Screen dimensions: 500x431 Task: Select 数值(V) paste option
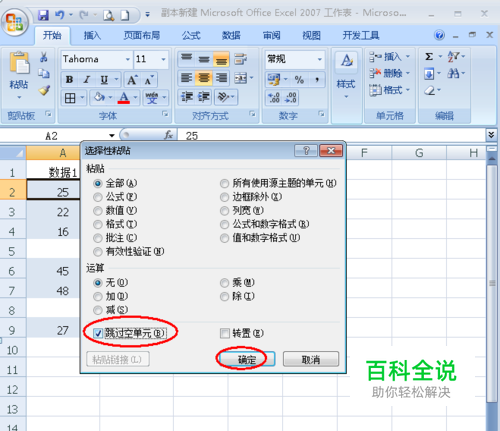(x=115, y=210)
